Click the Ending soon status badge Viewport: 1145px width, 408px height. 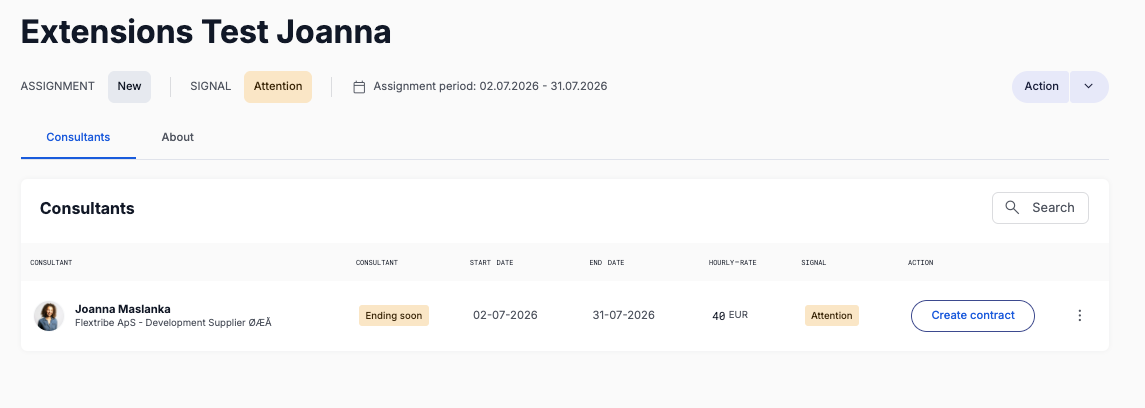[x=394, y=316]
